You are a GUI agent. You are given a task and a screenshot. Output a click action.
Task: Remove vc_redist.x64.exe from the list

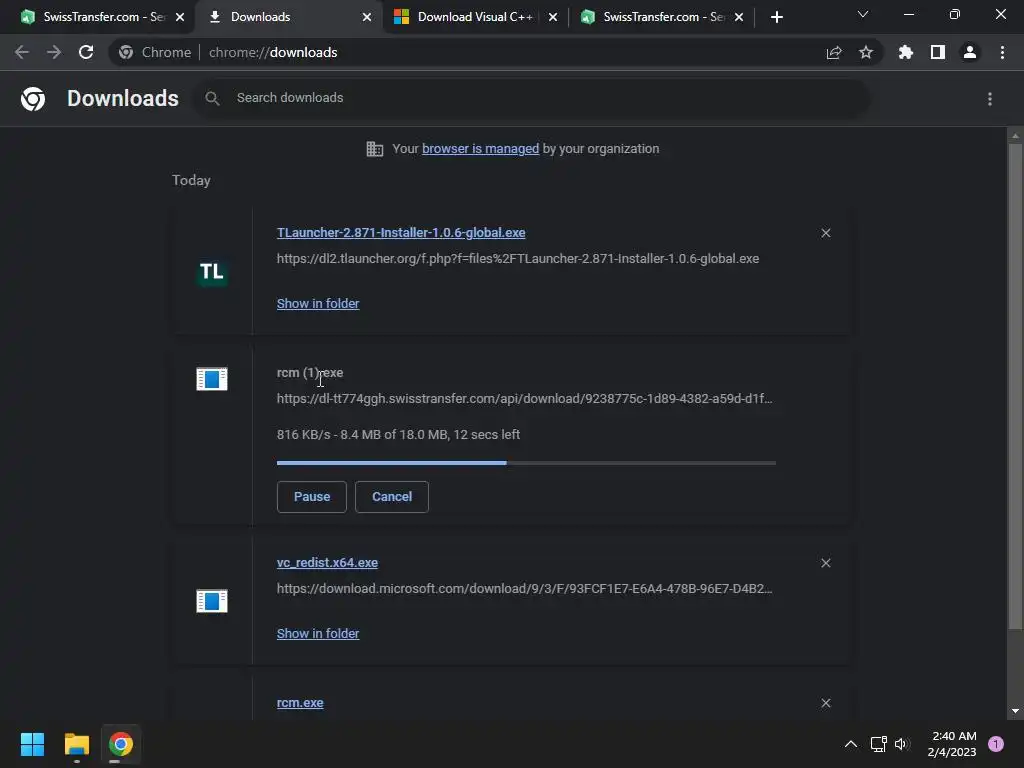pyautogui.click(x=826, y=563)
